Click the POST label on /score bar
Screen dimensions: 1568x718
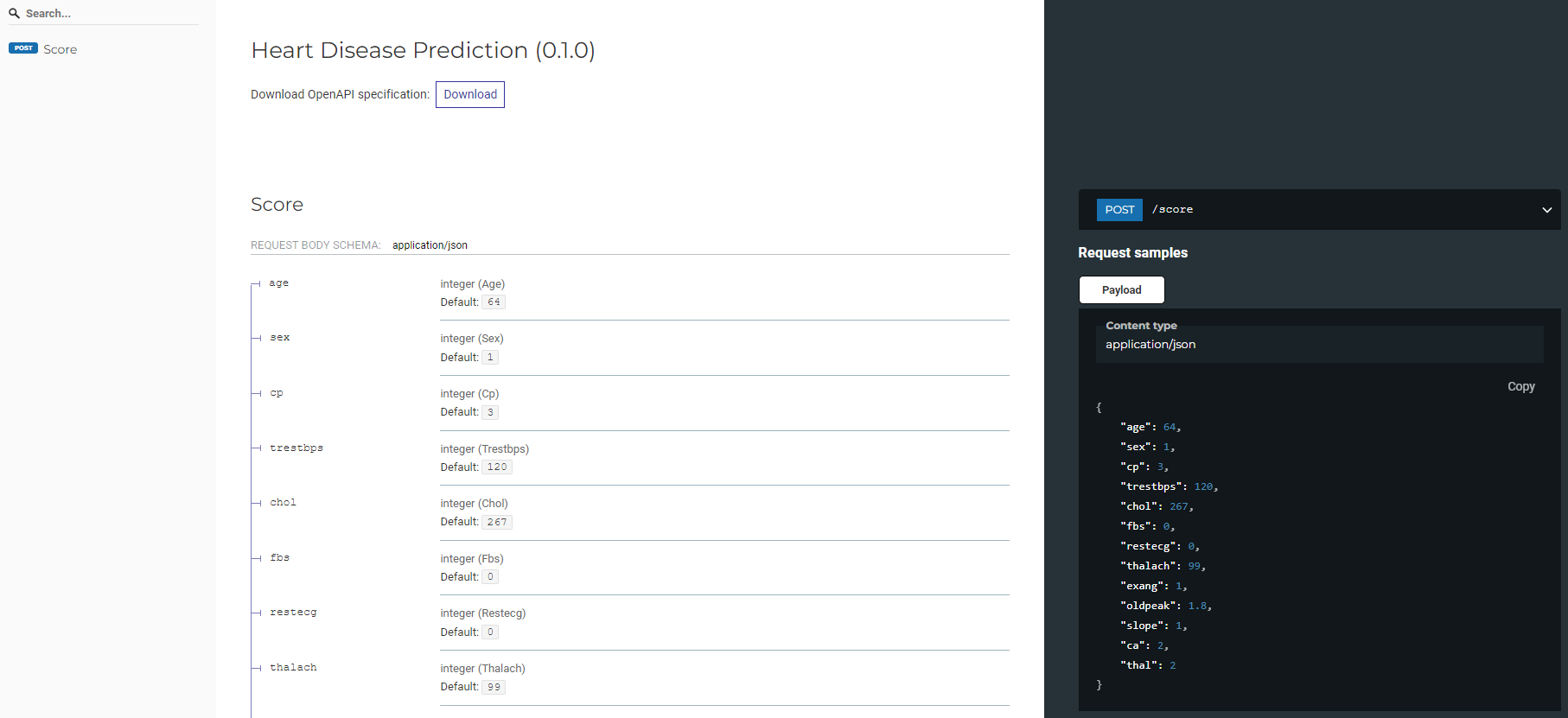[1119, 210]
